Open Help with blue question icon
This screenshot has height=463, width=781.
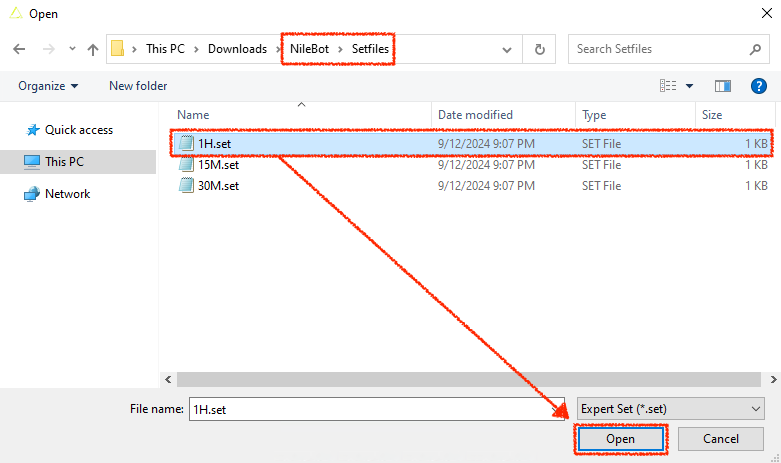pyautogui.click(x=759, y=86)
